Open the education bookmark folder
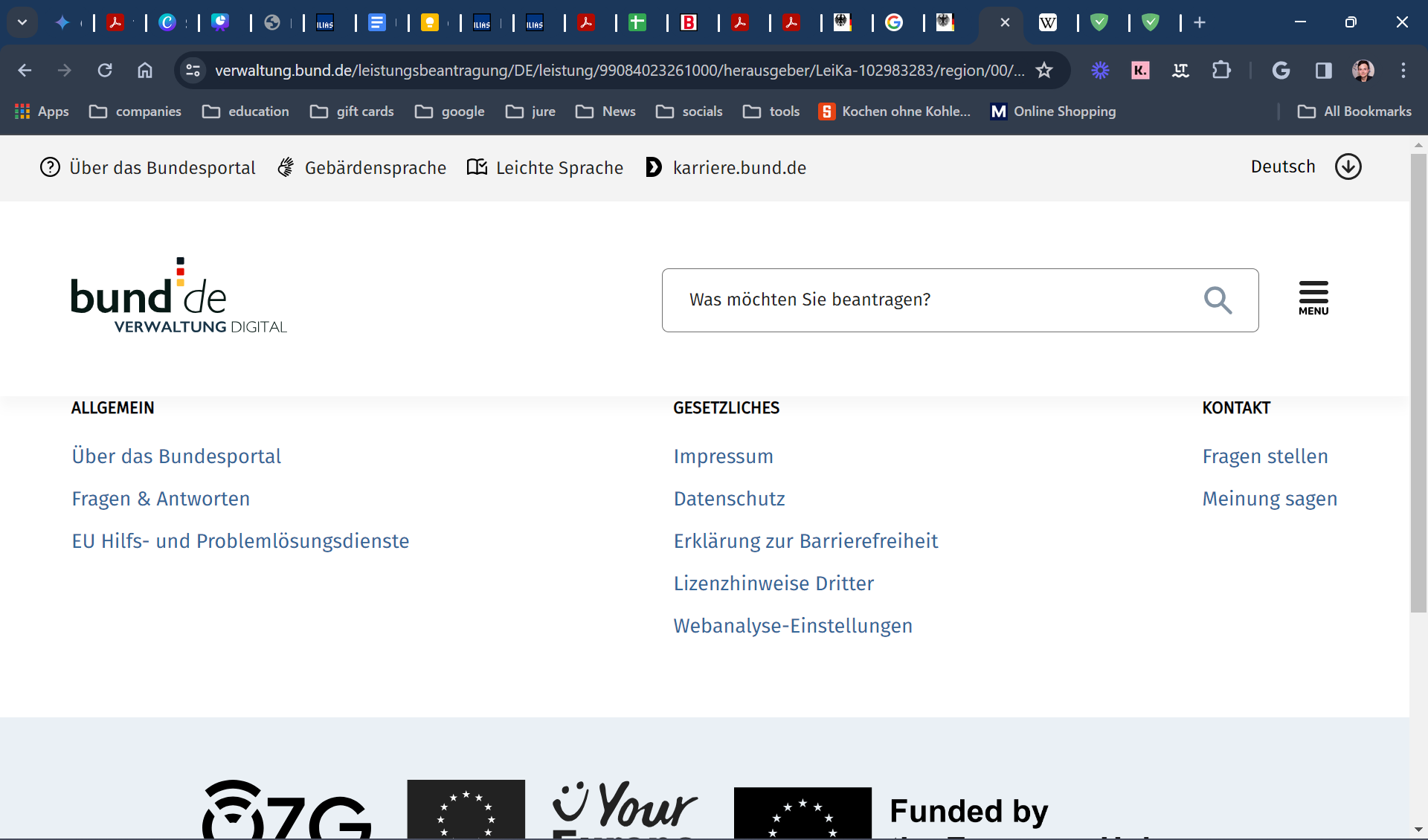Image resolution: width=1428 pixels, height=840 pixels. tap(245, 112)
